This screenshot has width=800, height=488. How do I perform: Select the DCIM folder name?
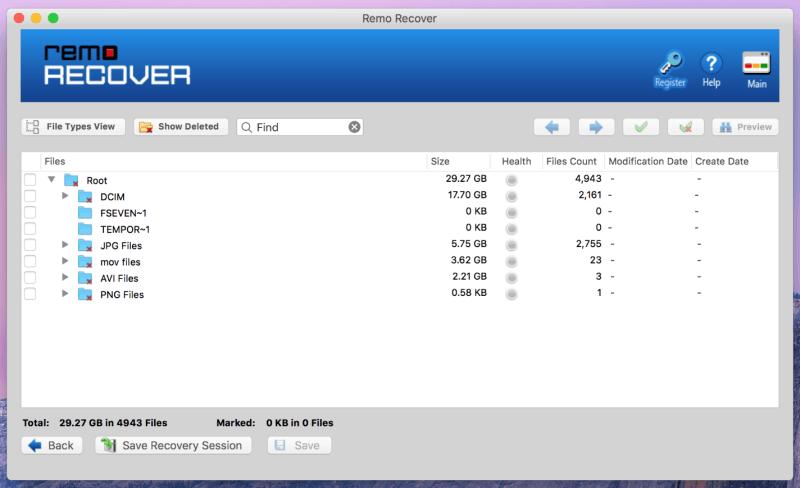pyautogui.click(x=112, y=197)
